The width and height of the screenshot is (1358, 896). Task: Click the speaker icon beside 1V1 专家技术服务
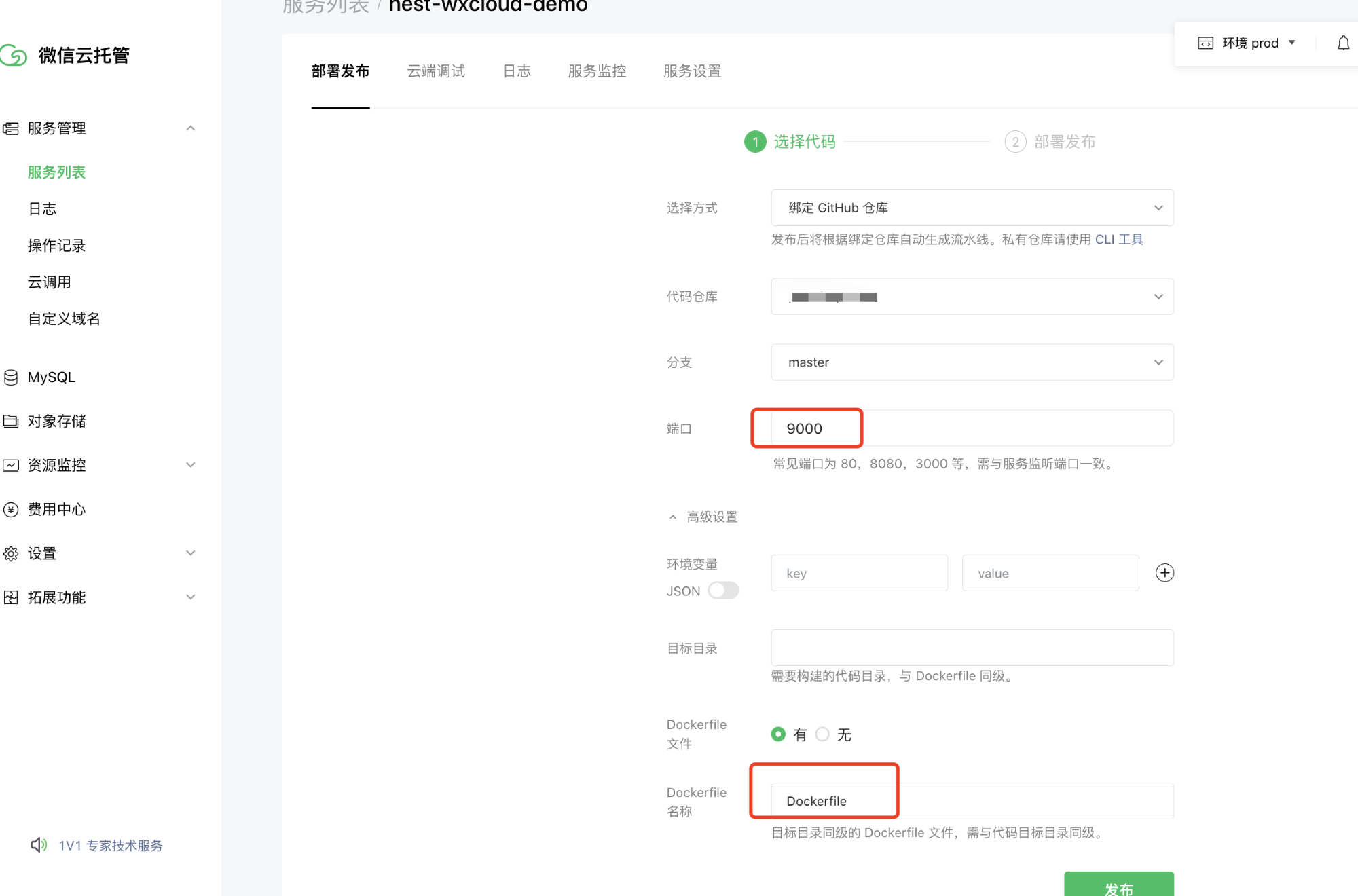point(39,845)
